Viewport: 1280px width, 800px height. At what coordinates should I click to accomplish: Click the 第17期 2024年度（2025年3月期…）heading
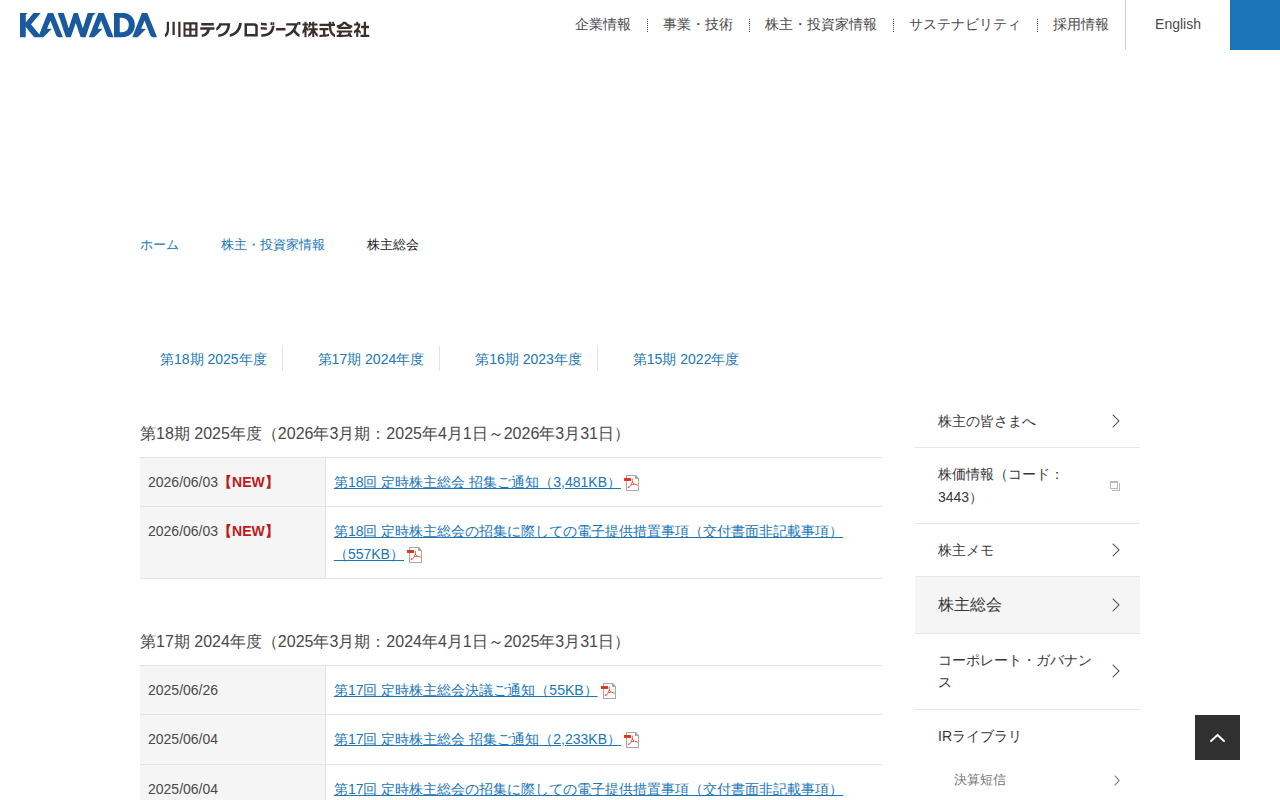(384, 642)
